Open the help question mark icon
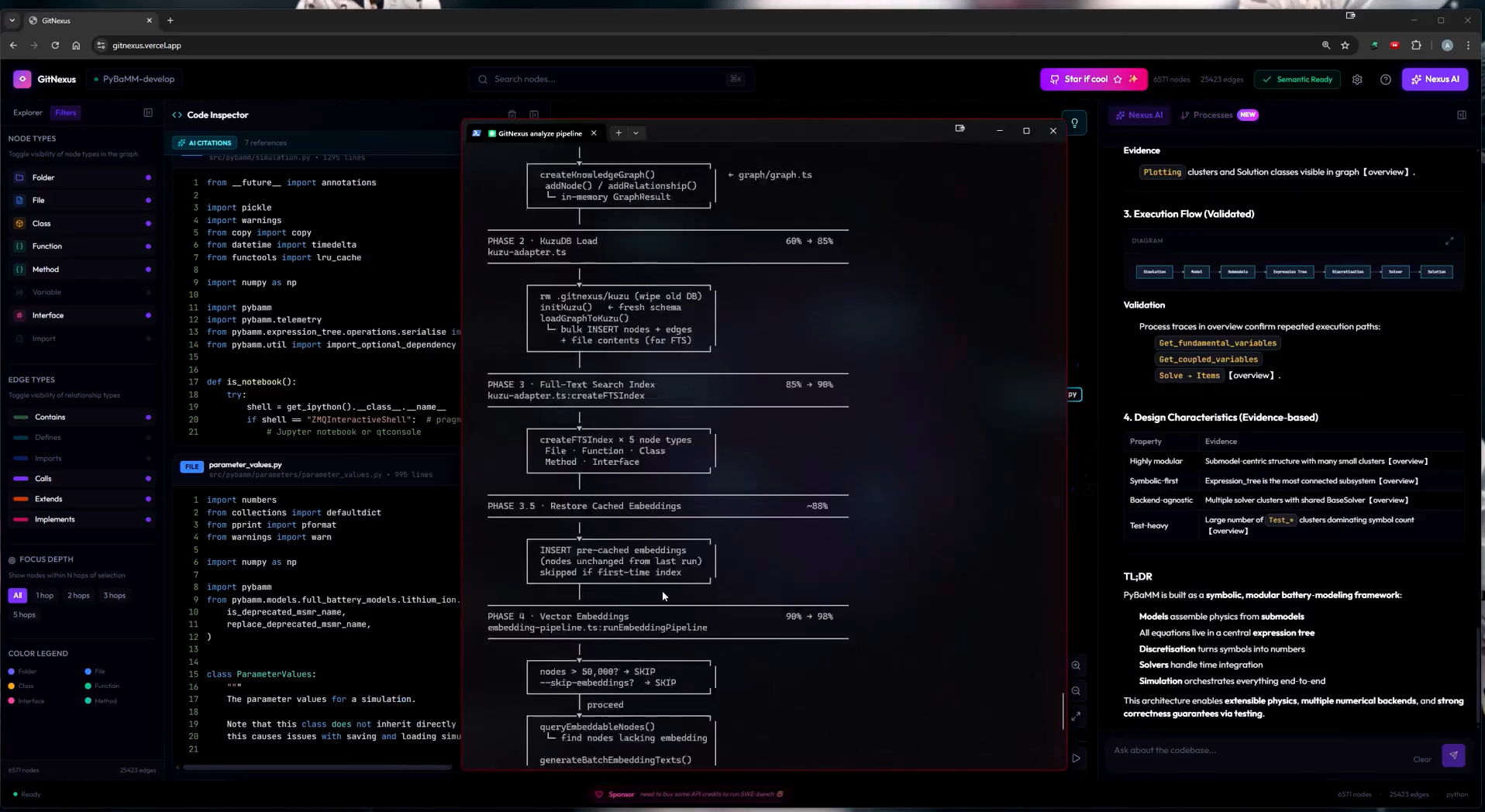This screenshot has width=1485, height=812. click(1386, 79)
